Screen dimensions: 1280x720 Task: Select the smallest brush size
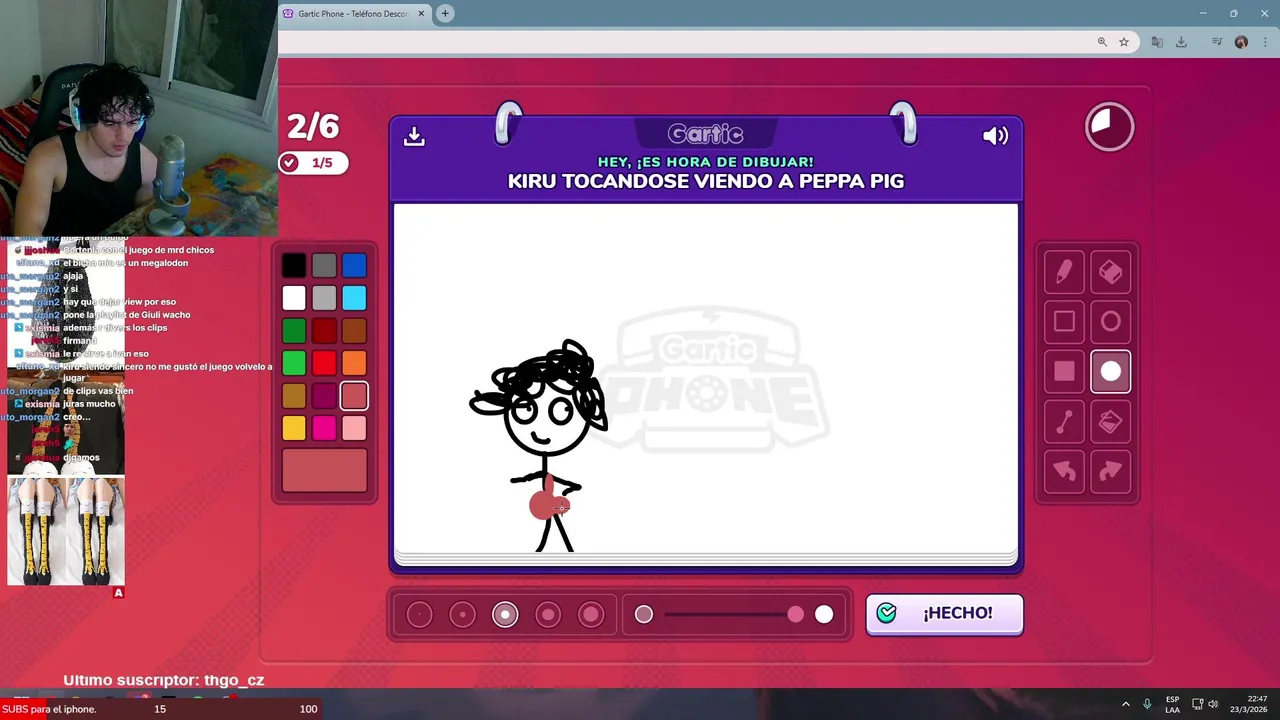click(x=420, y=614)
